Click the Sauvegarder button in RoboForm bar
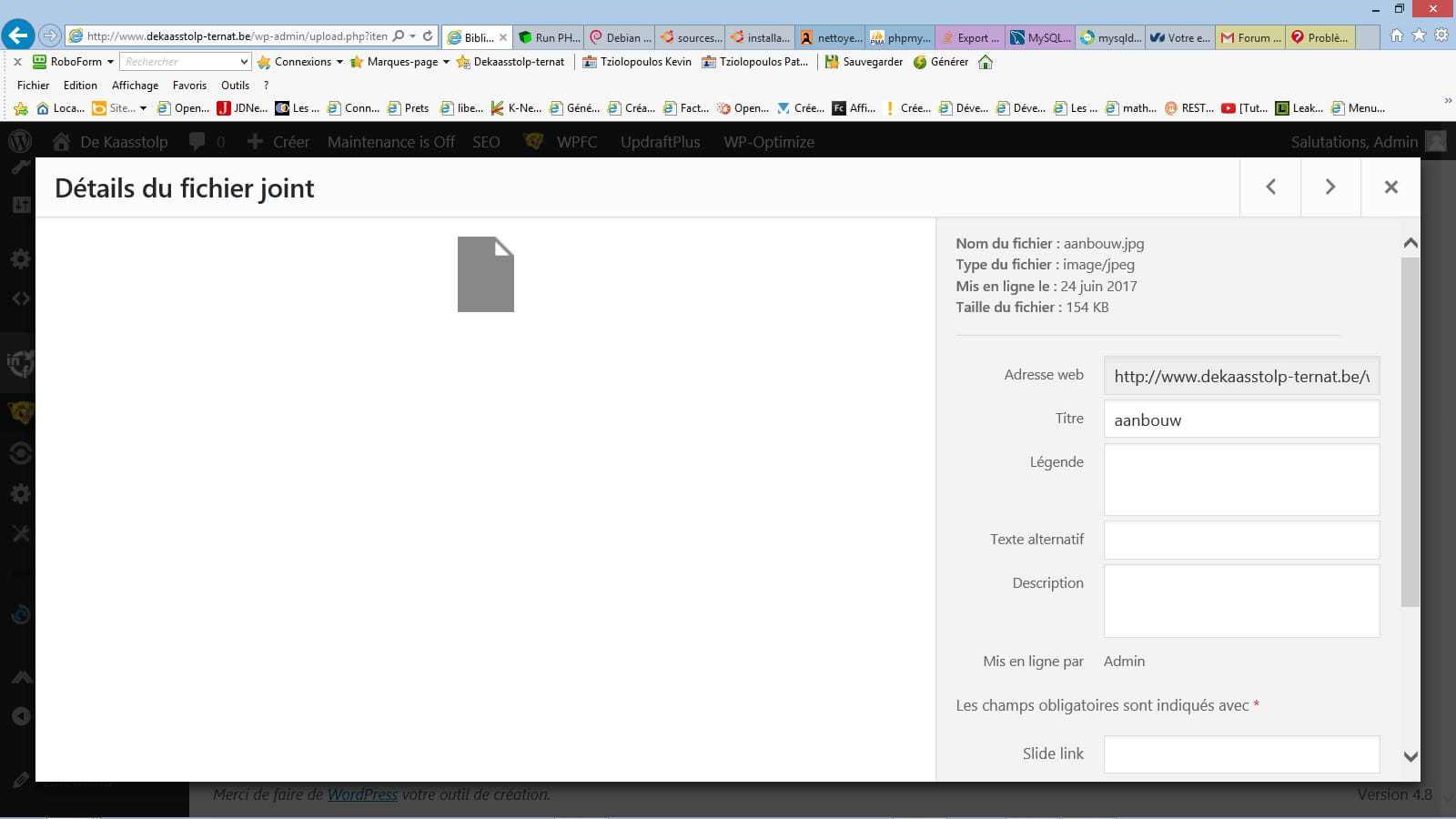This screenshot has height=819, width=1456. (864, 62)
